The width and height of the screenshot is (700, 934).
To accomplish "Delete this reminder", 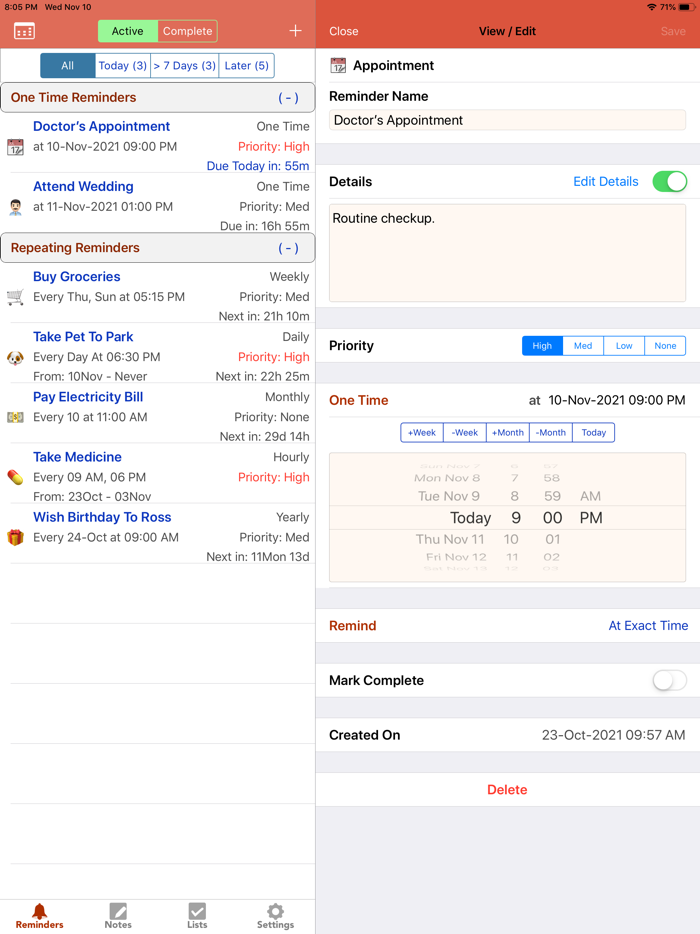I will [507, 789].
